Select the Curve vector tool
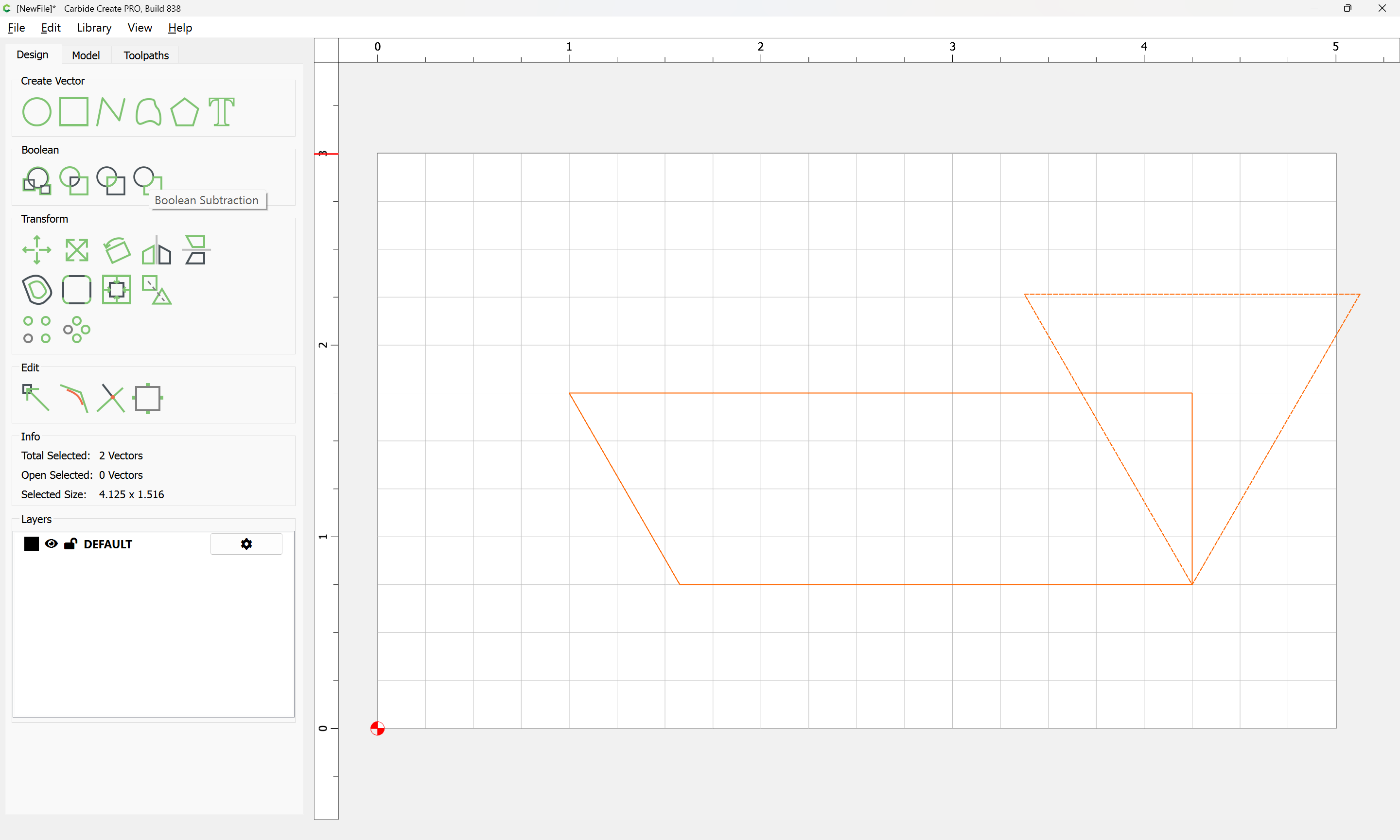The height and width of the screenshot is (840, 1400). click(148, 111)
